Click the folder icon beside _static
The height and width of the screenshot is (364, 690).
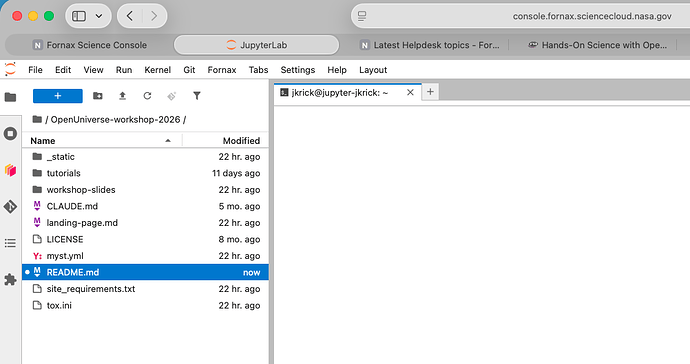click(x=37, y=157)
